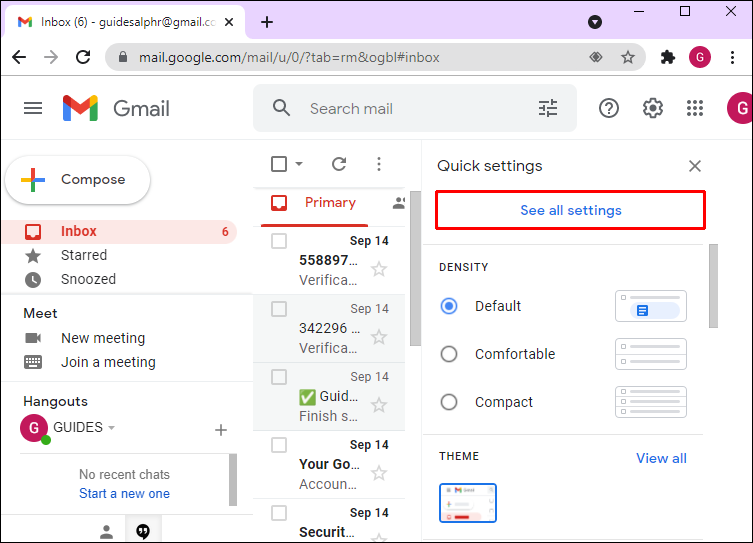
Task: Close the Inbox browser tab
Action: point(229,22)
